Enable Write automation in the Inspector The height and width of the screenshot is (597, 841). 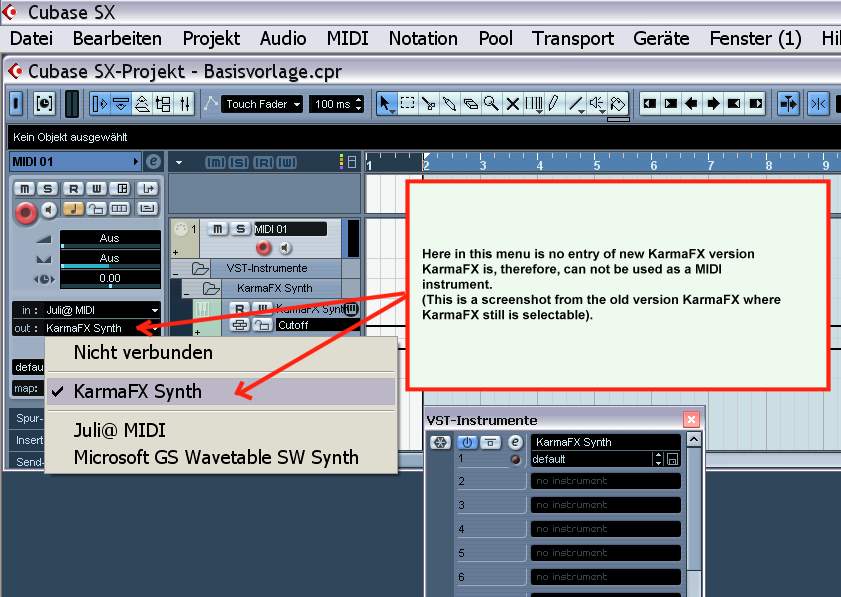point(97,188)
